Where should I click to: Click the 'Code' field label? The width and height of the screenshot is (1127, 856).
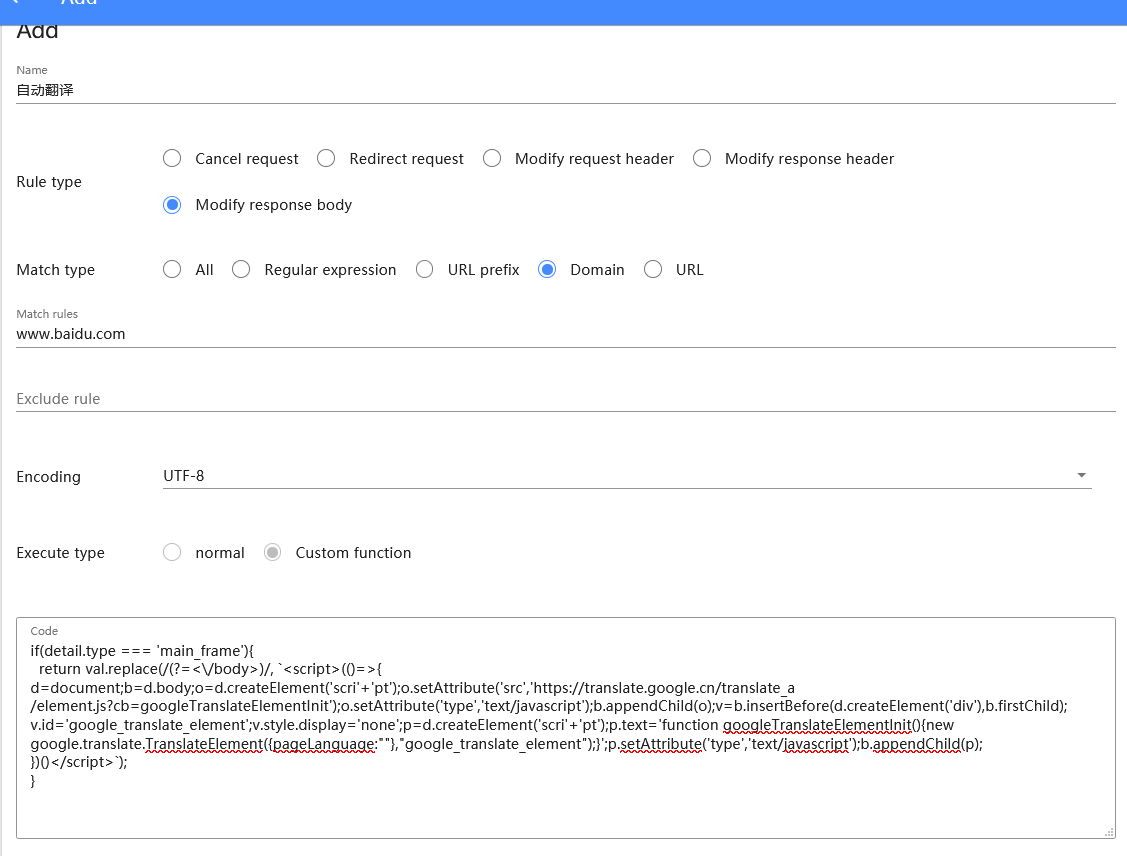(44, 631)
